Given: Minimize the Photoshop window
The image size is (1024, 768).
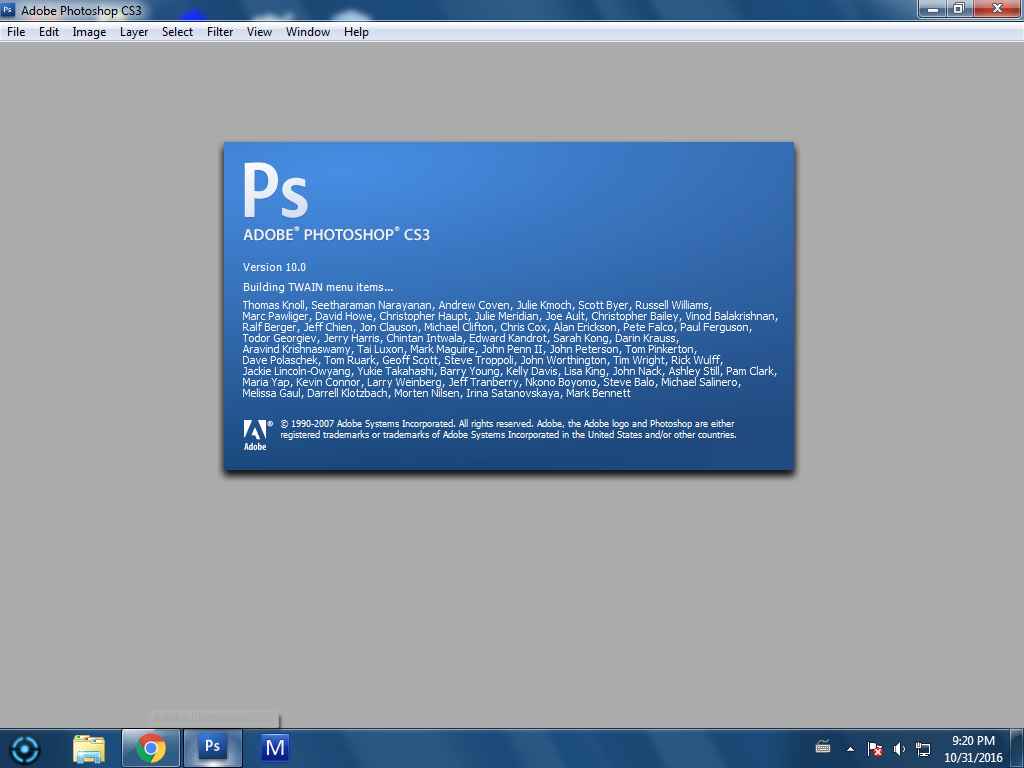Looking at the screenshot, I should pos(933,8).
